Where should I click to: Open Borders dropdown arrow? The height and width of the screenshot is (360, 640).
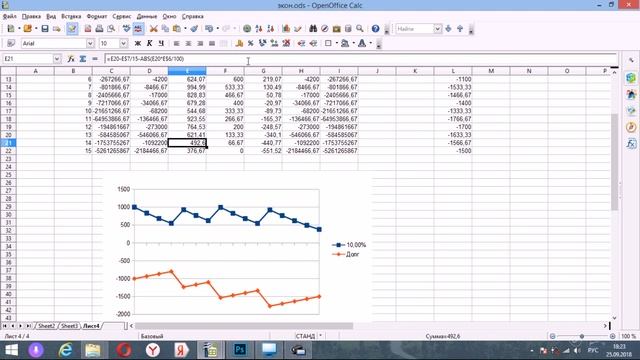click(336, 43)
